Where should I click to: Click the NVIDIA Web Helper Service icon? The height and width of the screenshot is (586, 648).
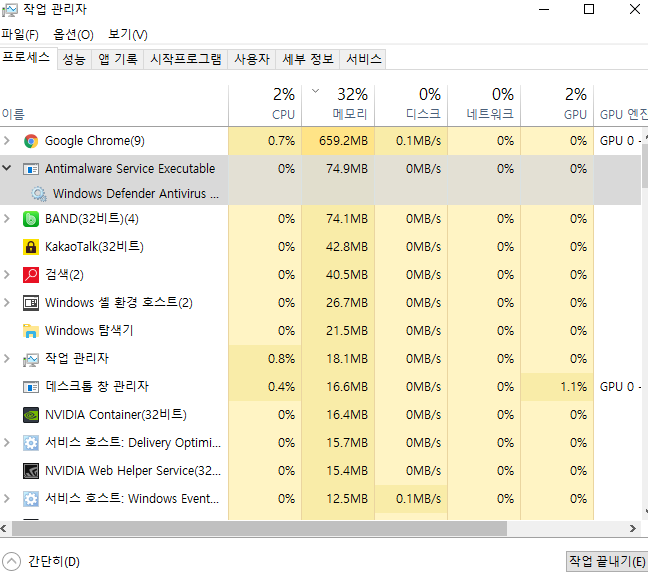pos(31,471)
